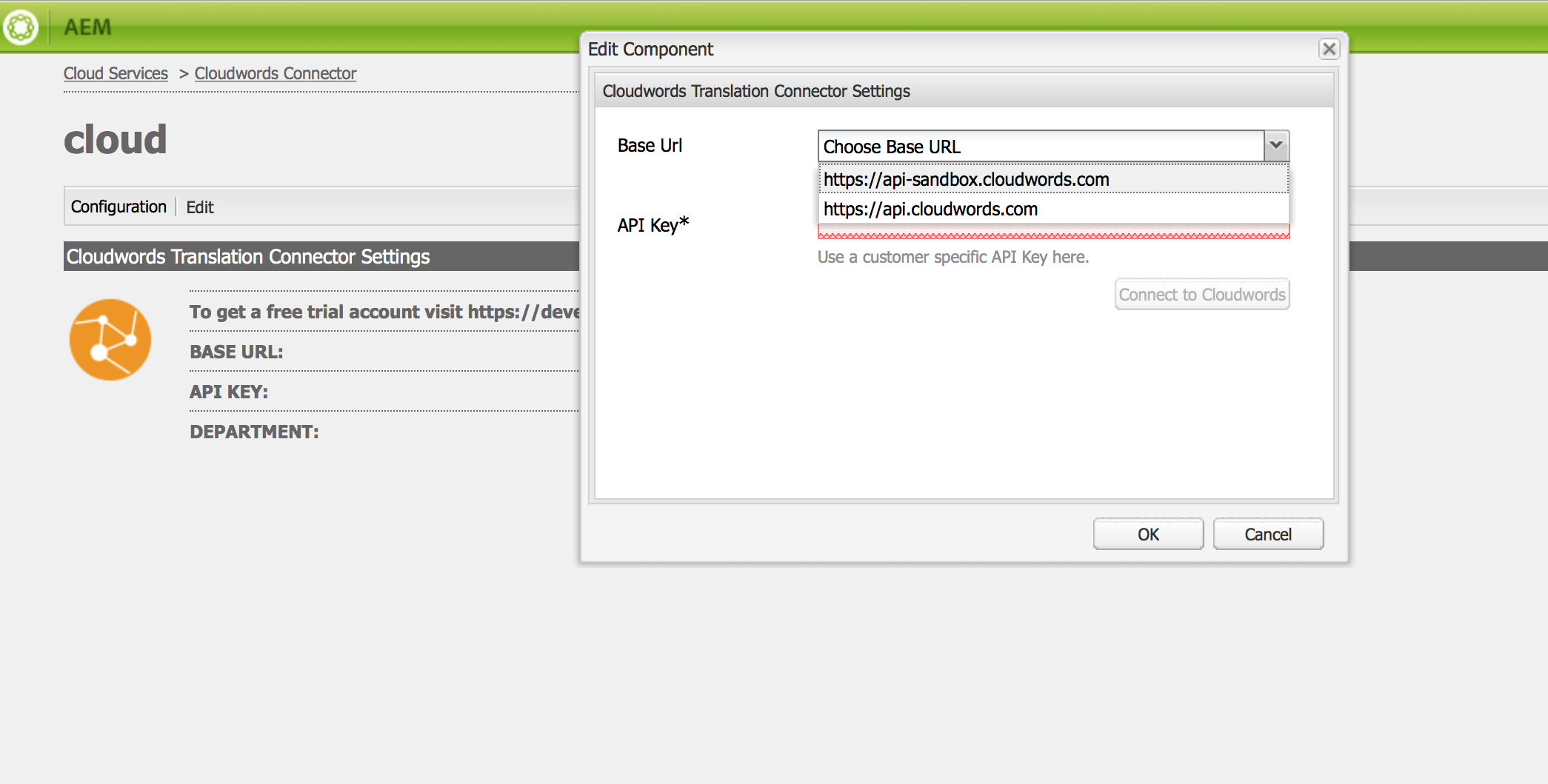This screenshot has height=784, width=1548.
Task: Click the orange Cloudwords network icon
Action: [x=110, y=340]
